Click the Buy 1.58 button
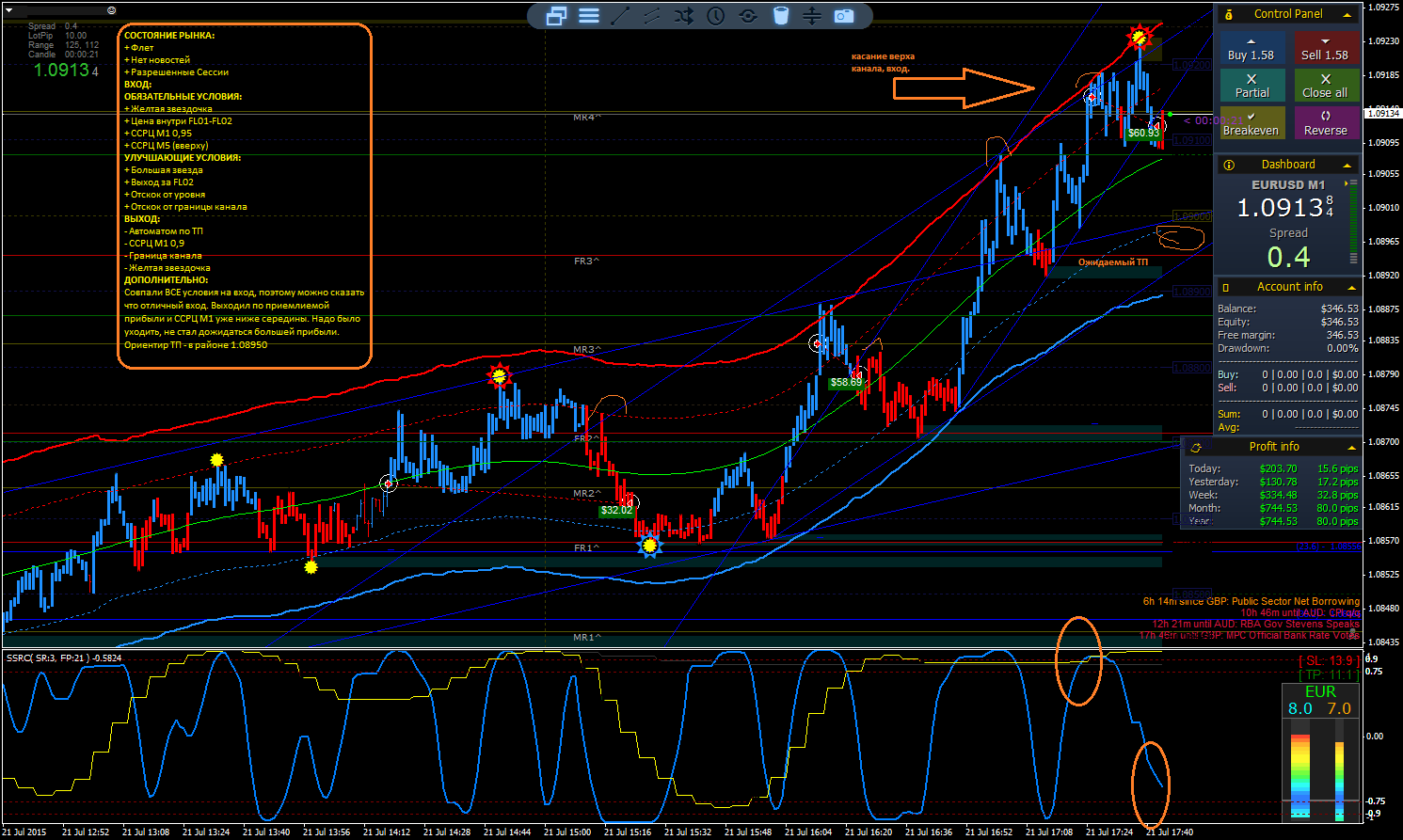Viewport: 1403px width, 840px height. (1251, 48)
